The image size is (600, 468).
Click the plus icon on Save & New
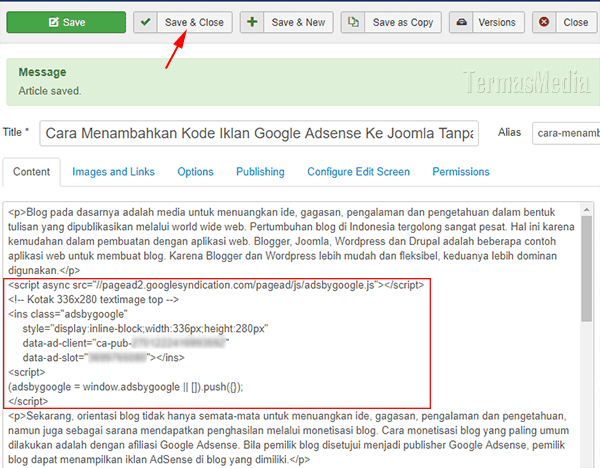[252, 22]
